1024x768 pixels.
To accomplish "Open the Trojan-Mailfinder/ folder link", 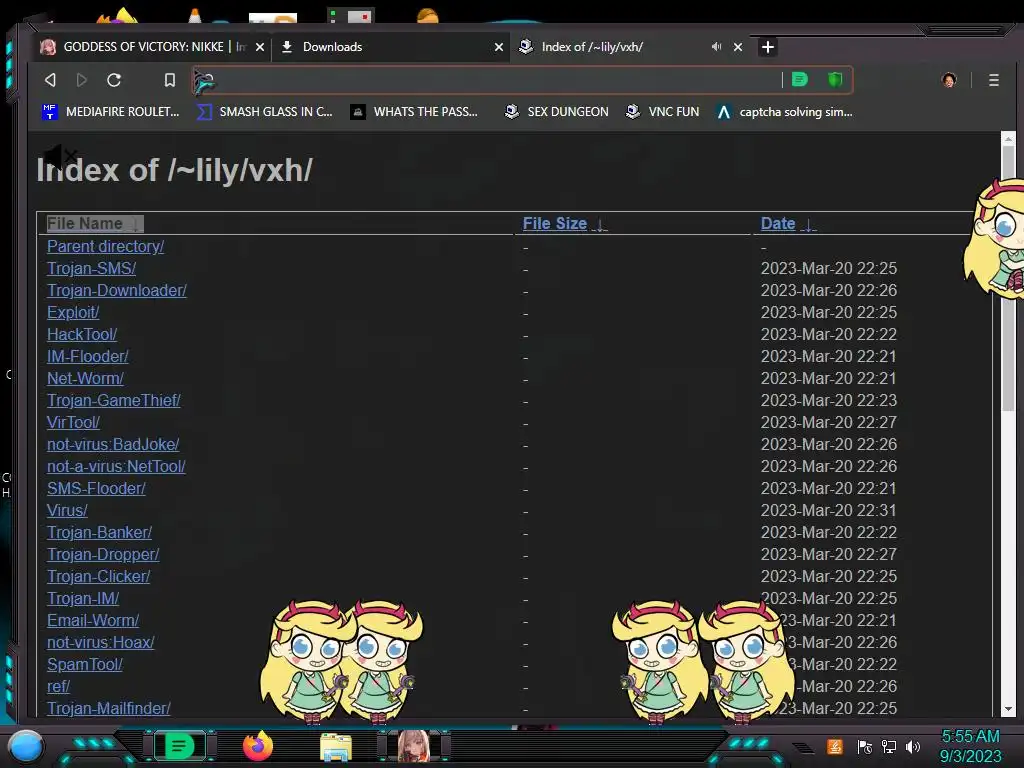I will click(x=108, y=708).
